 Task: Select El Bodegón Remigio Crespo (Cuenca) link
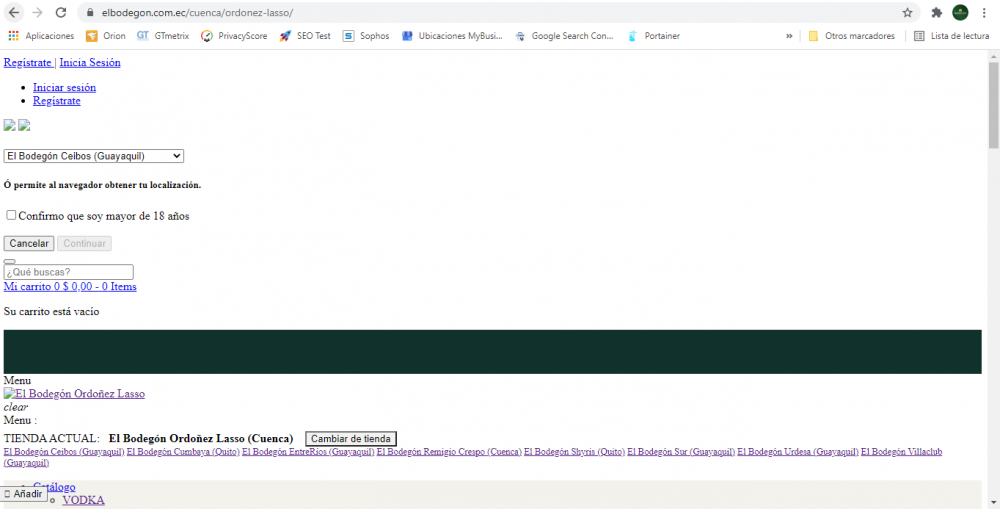pyautogui.click(x=449, y=452)
